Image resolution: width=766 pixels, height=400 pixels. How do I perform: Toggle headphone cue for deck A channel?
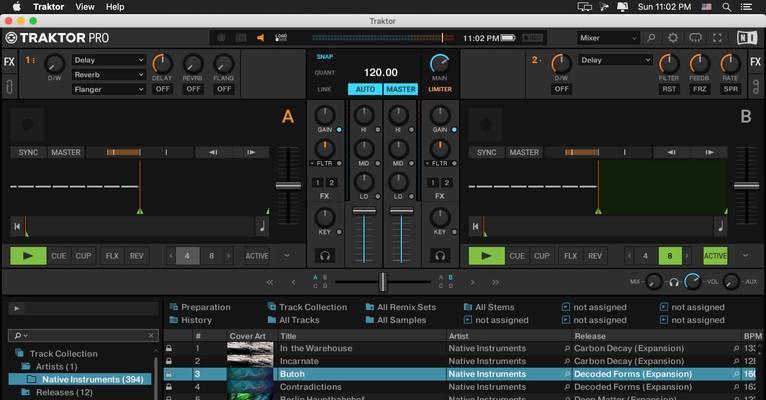click(325, 255)
